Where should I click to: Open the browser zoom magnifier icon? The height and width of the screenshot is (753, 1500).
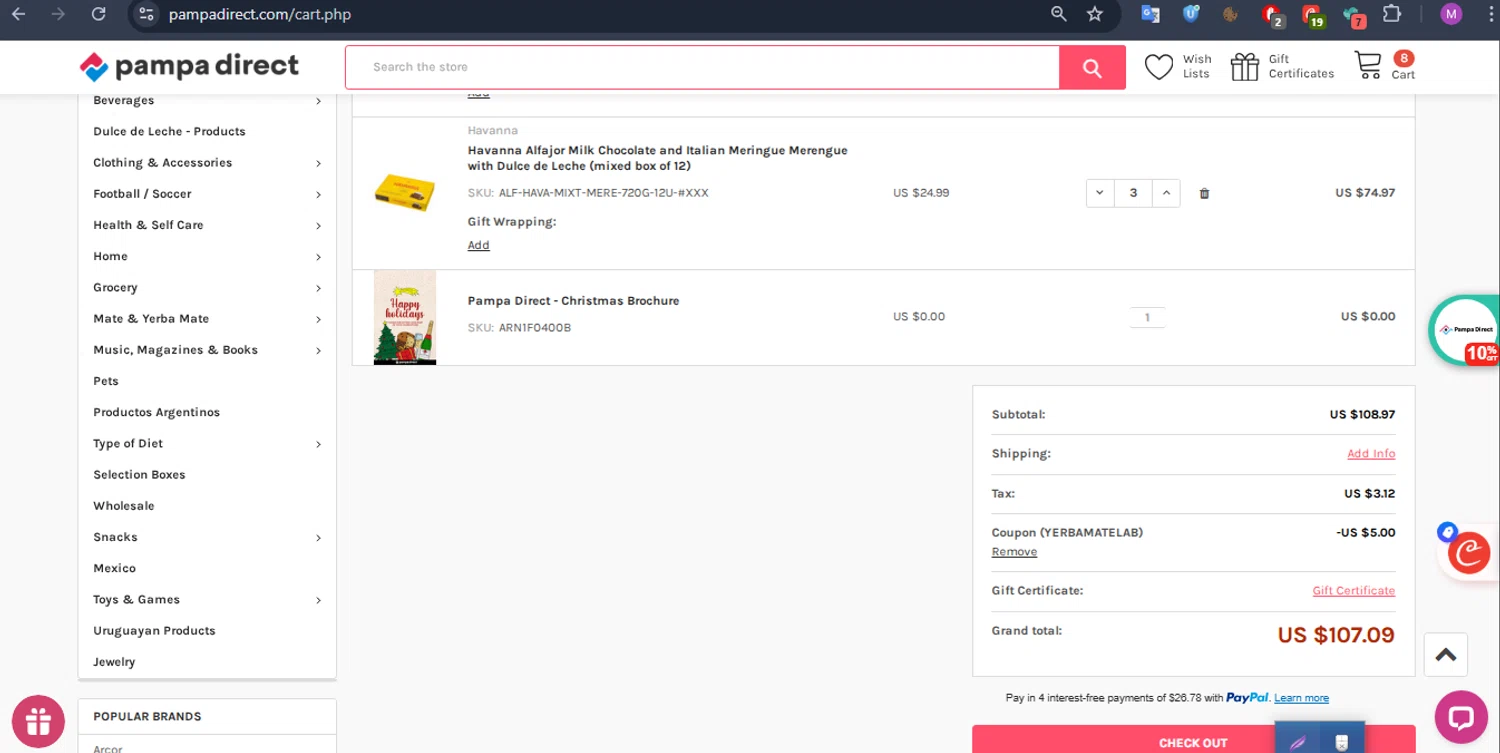pyautogui.click(x=1059, y=14)
